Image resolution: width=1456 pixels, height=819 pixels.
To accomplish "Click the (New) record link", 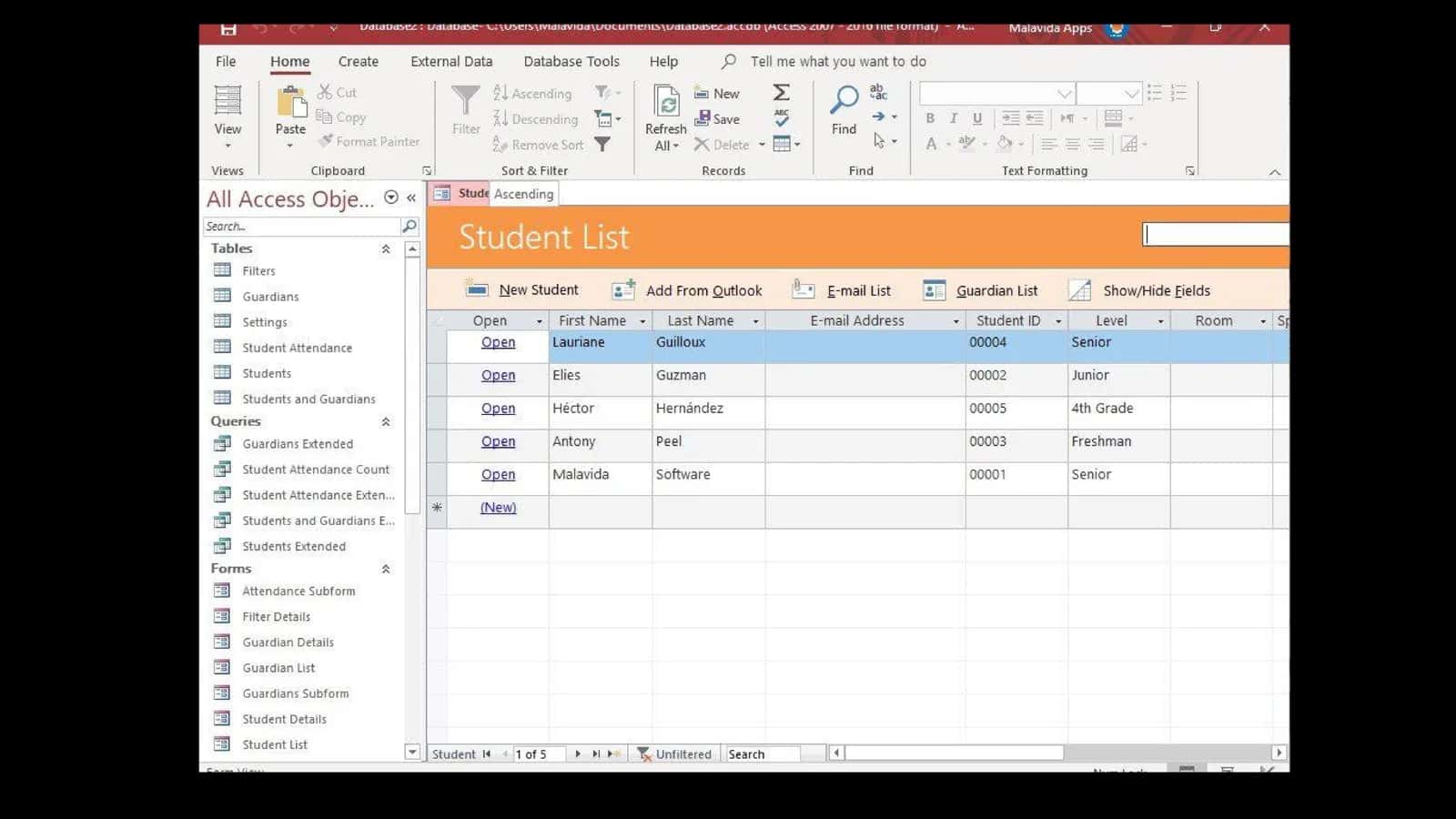I will click(x=498, y=508).
